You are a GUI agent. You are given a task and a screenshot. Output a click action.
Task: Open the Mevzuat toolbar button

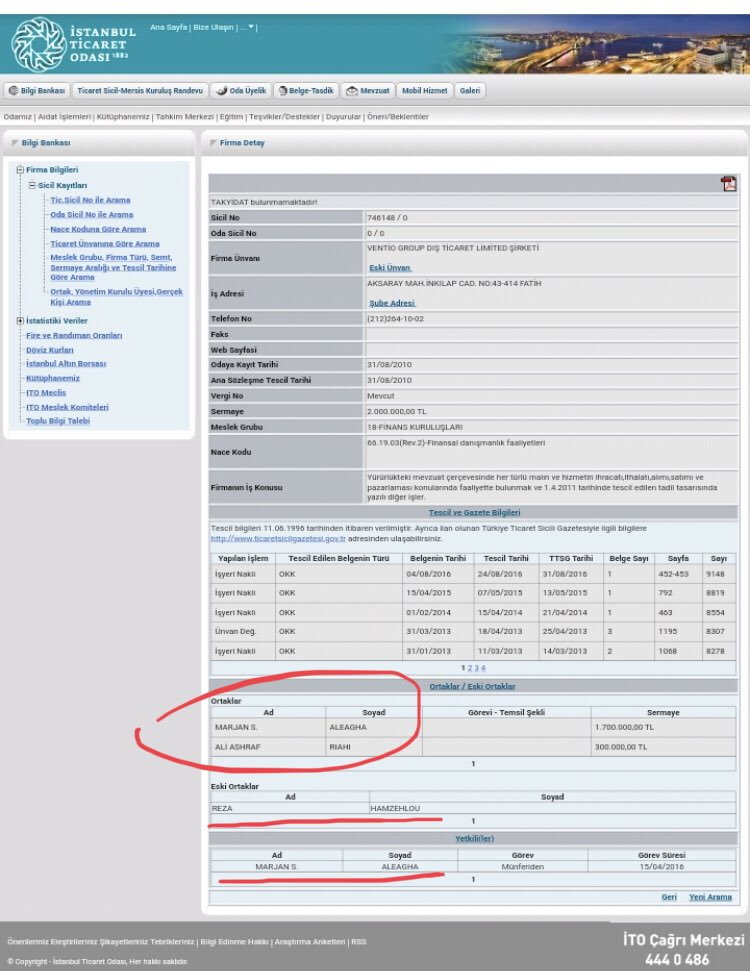point(368,90)
